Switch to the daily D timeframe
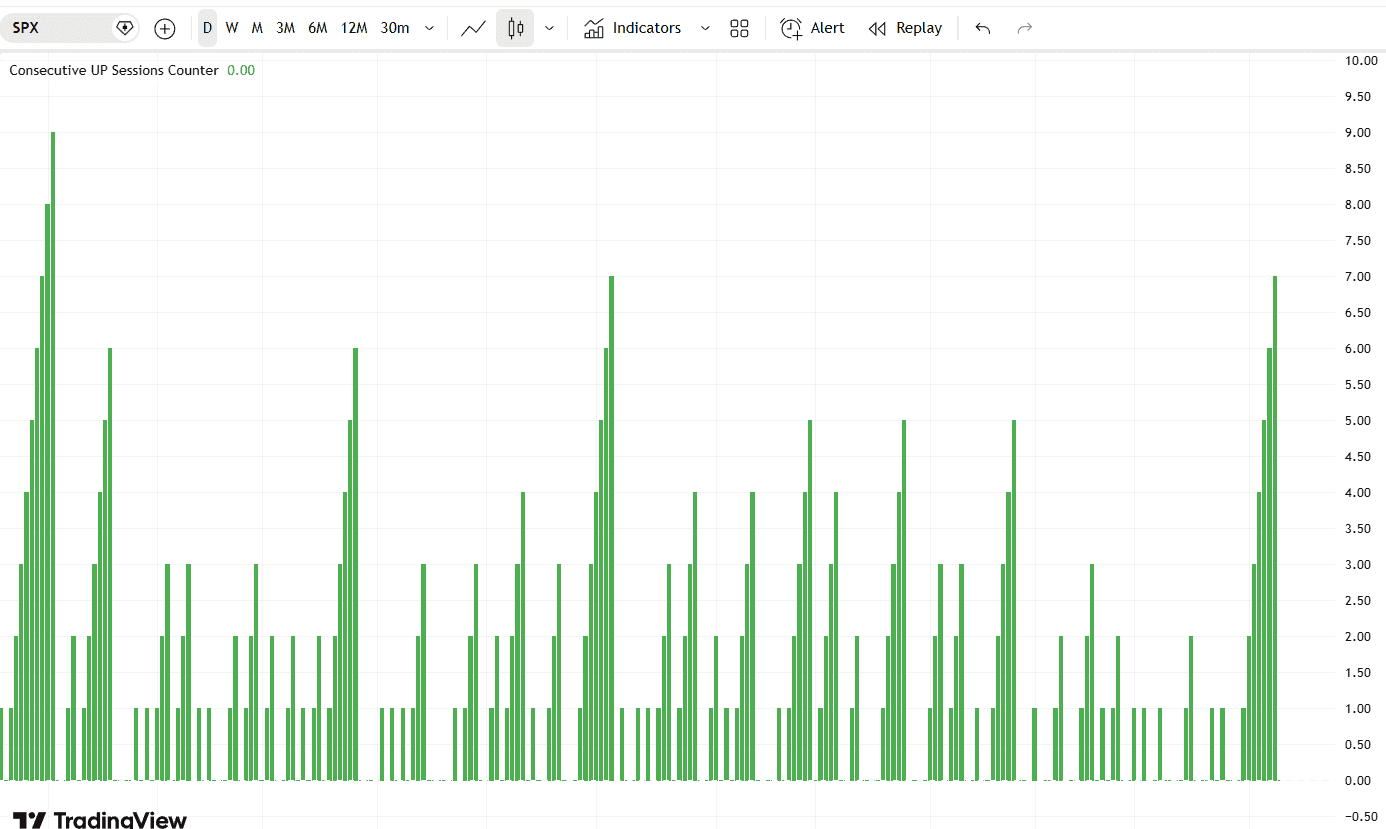The height and width of the screenshot is (829, 1386). [207, 28]
